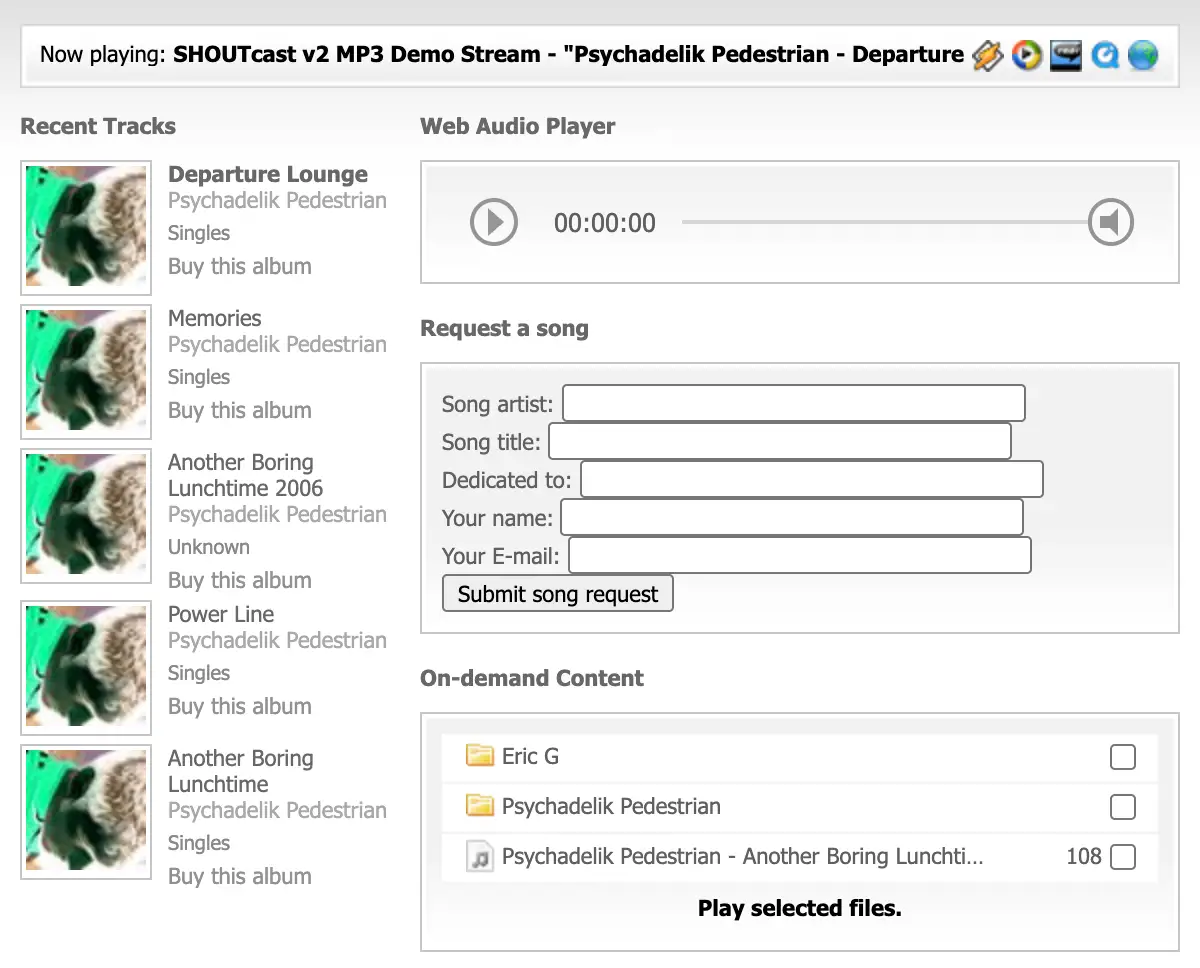Click the Song artist input field
Viewport: 1200px width, 968px height.
click(794, 403)
